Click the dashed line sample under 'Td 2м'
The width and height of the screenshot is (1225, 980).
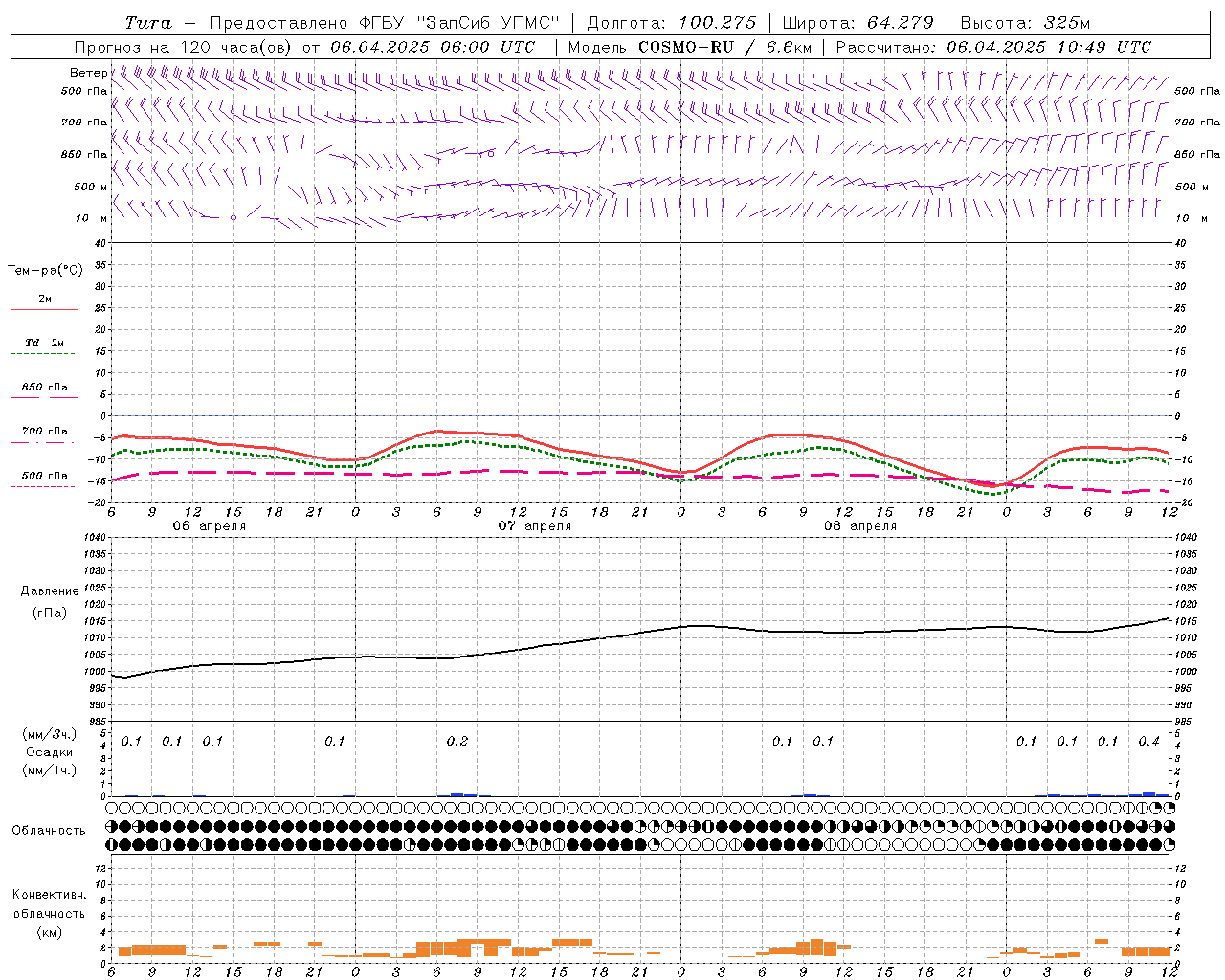[42, 353]
